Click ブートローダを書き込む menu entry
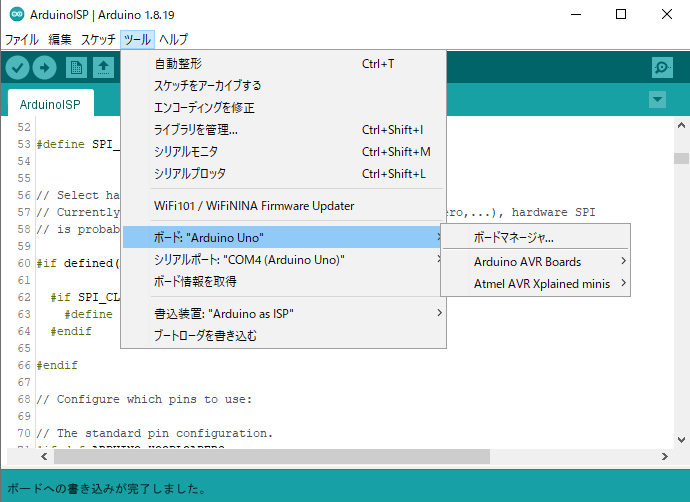Image resolution: width=690 pixels, height=502 pixels. pos(205,335)
